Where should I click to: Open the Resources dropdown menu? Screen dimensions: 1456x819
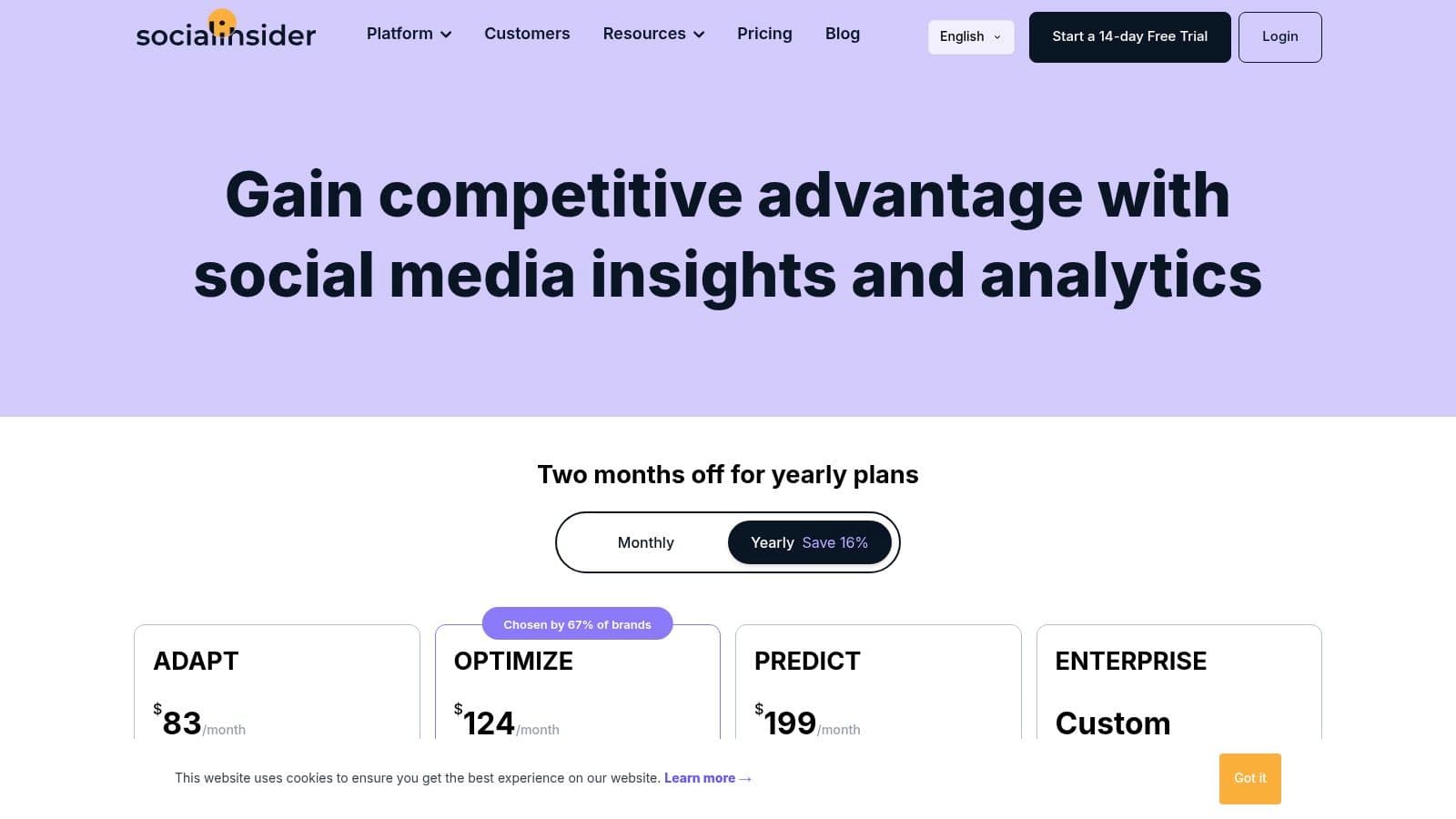[x=653, y=34]
